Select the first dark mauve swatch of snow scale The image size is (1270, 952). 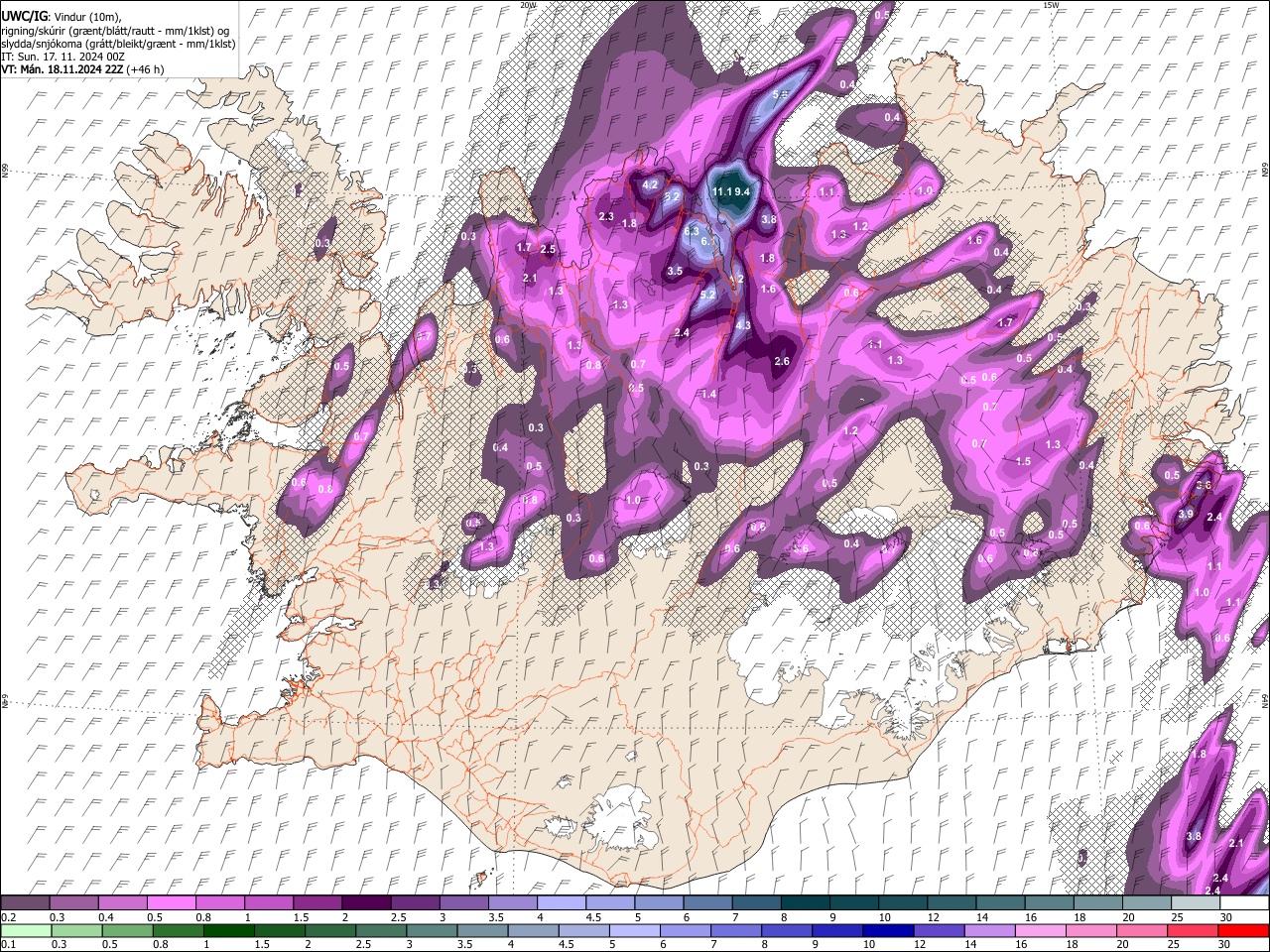tap(25, 903)
